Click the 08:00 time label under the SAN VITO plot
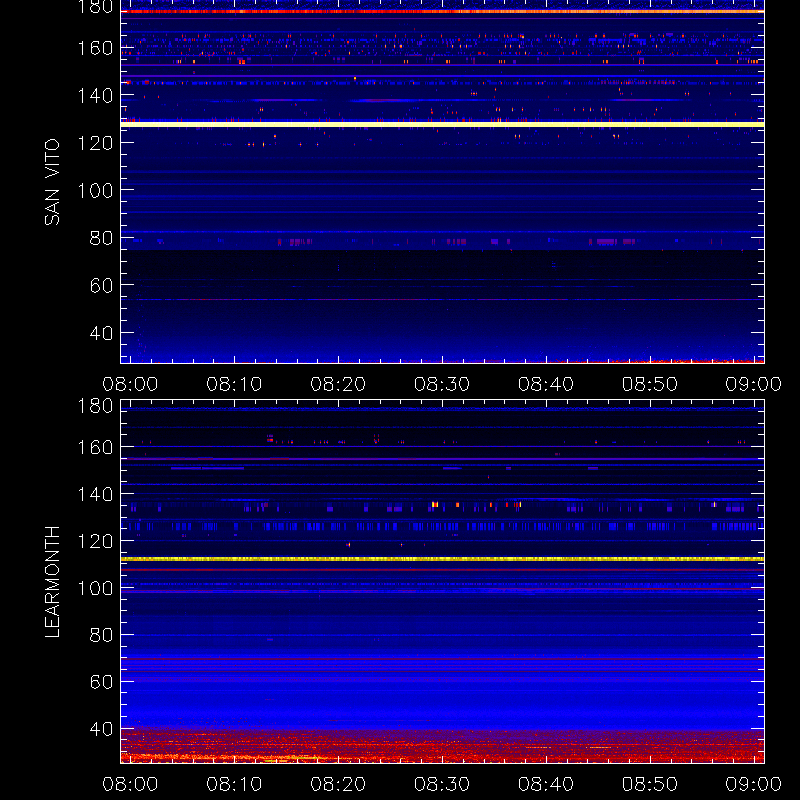 130,384
